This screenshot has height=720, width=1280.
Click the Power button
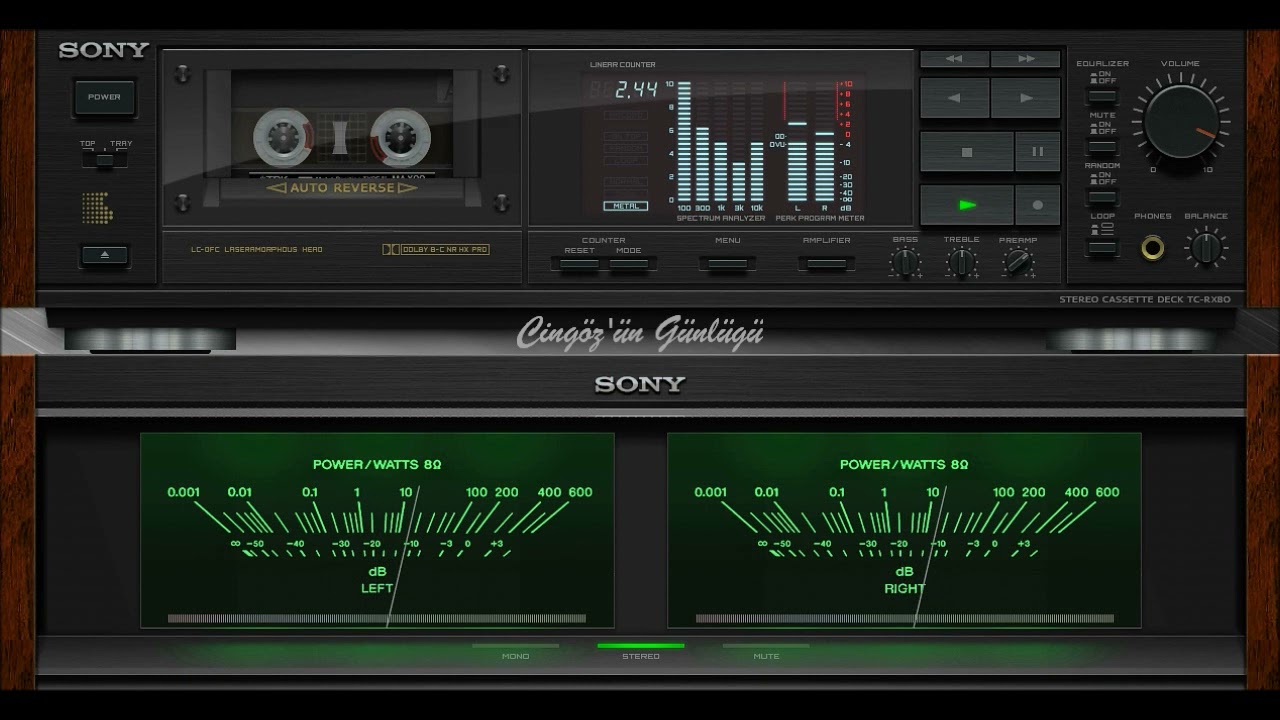[104, 98]
